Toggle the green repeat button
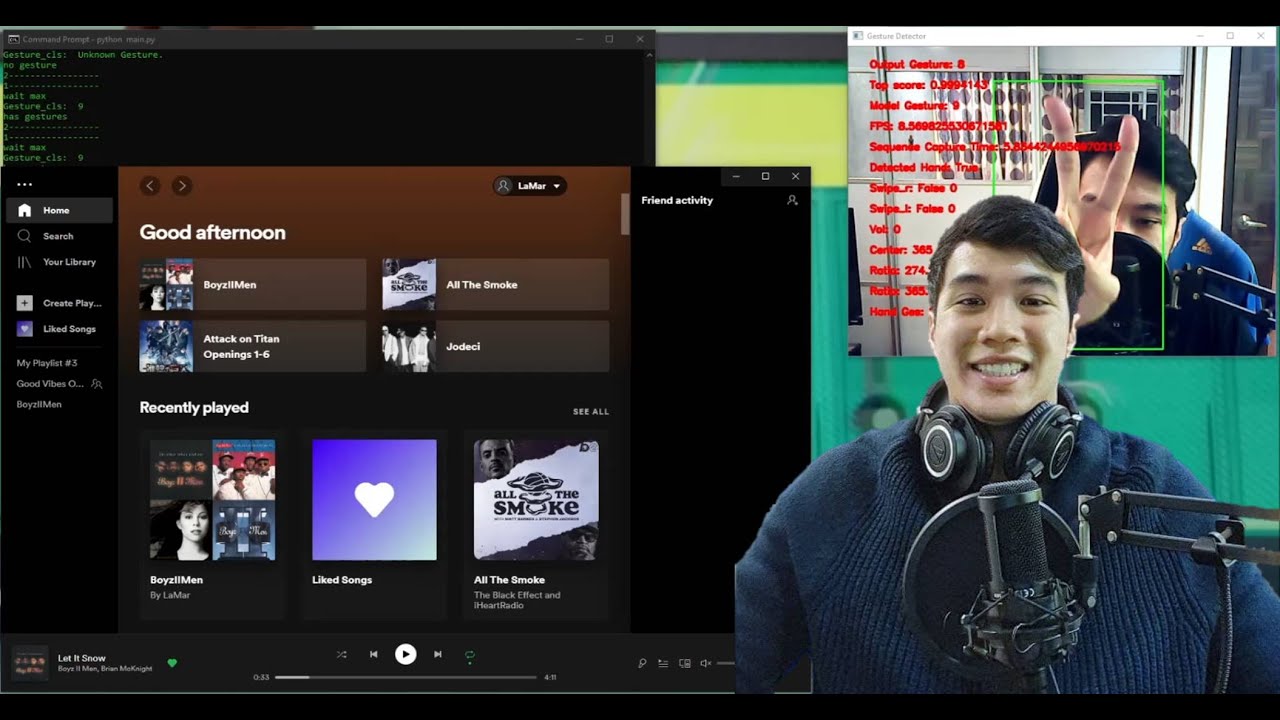 469,655
